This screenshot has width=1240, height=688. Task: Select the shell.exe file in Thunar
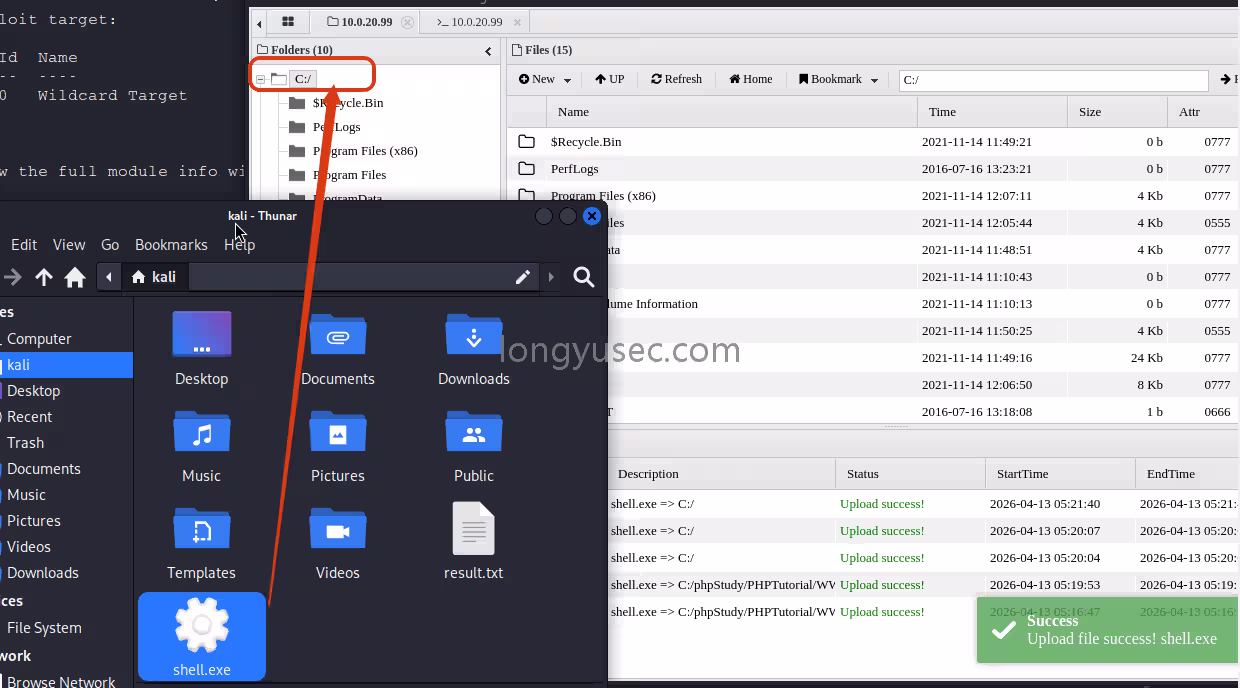(x=202, y=636)
